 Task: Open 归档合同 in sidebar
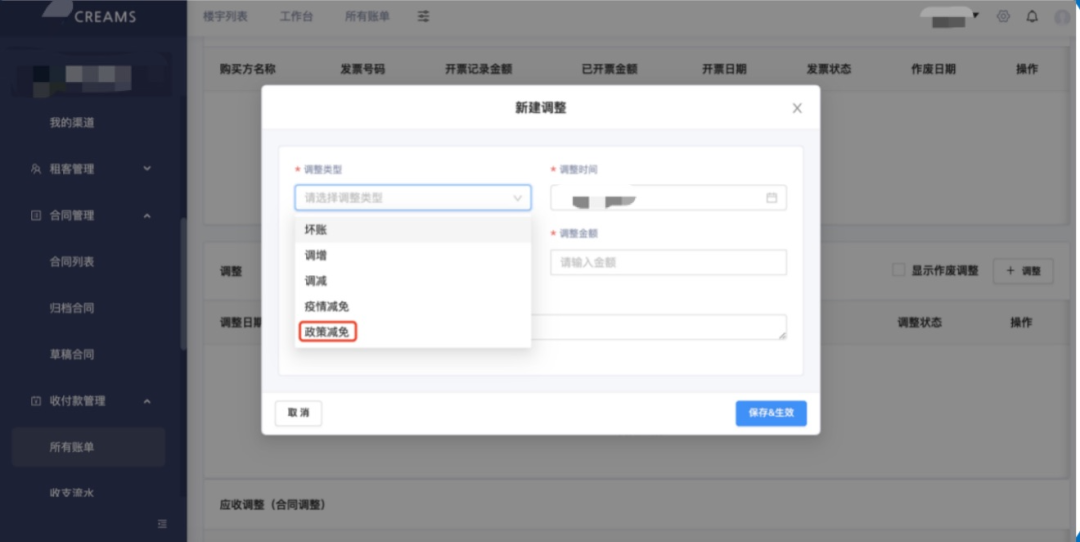click(72, 308)
